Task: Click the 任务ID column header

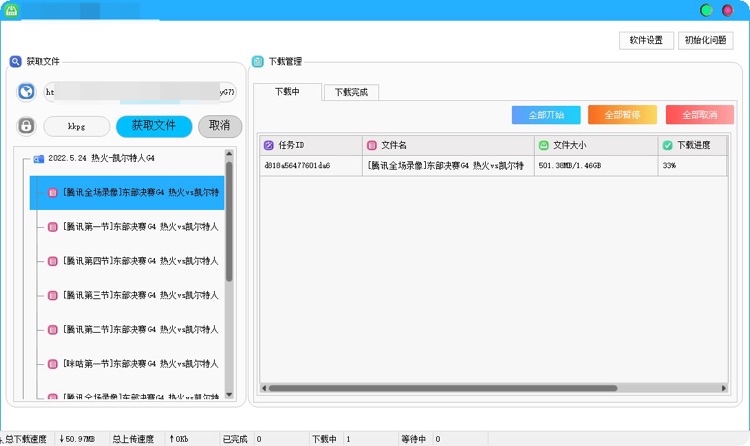Action: click(311, 145)
